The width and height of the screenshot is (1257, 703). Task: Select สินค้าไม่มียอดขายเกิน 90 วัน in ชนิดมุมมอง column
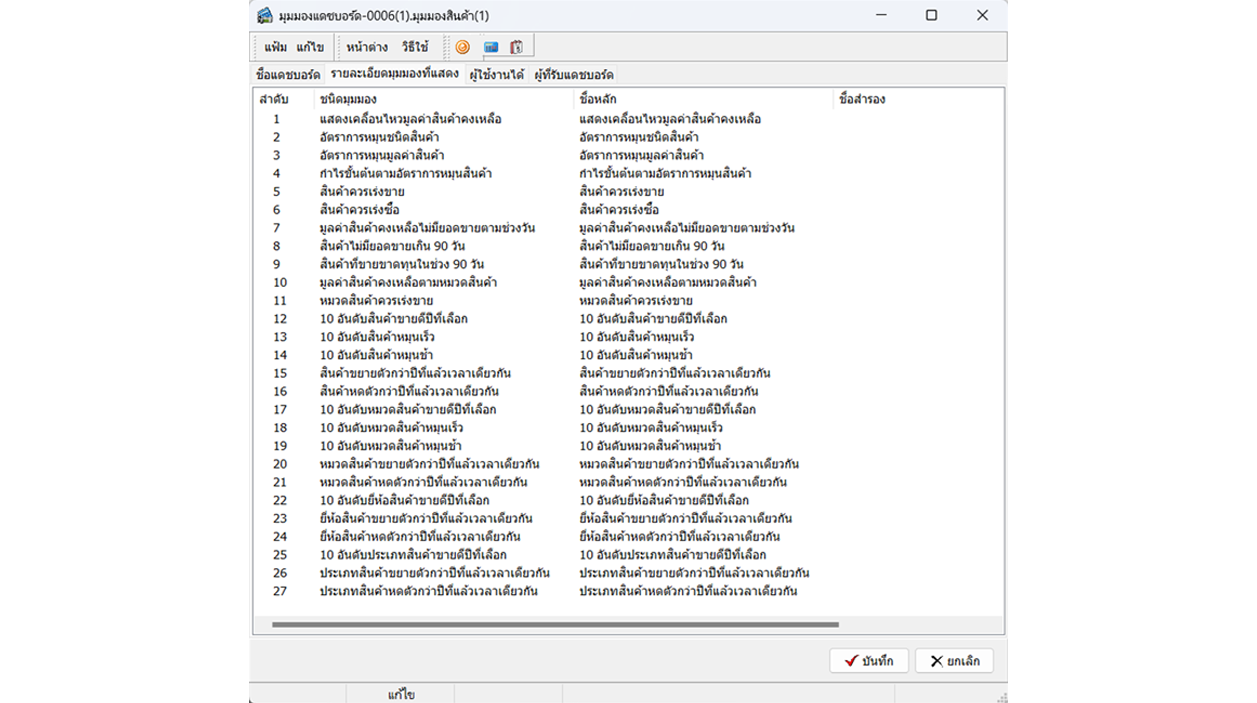tap(393, 246)
